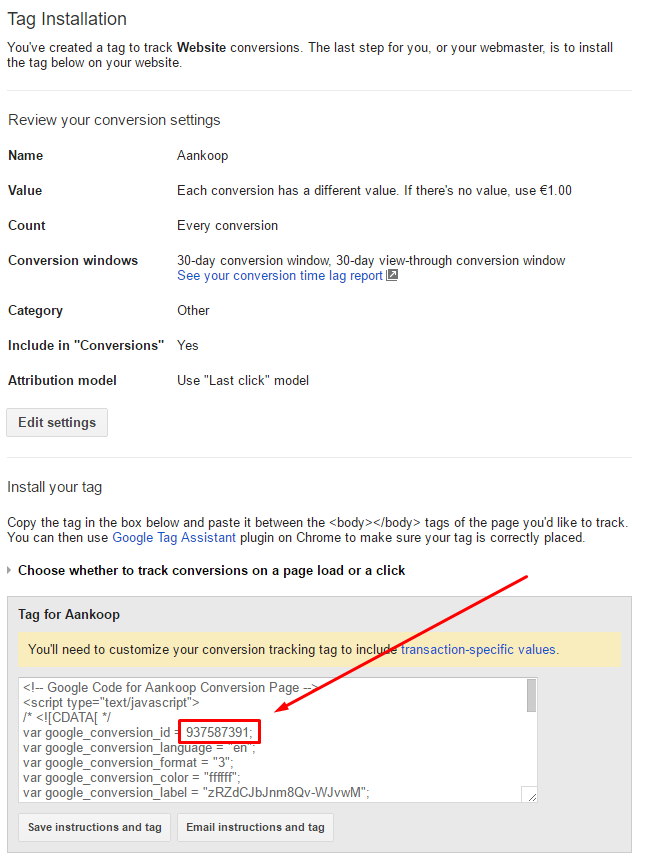The width and height of the screenshot is (649, 864).
Task: Click Save instructions and tag
Action: [94, 827]
